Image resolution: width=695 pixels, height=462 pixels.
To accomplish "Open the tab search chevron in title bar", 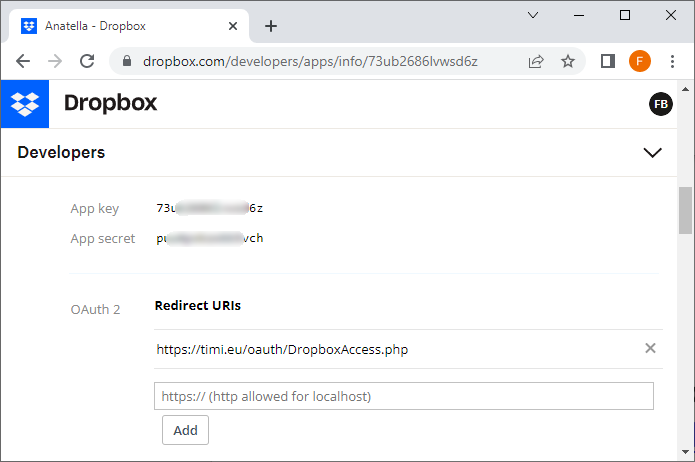I will click(533, 16).
